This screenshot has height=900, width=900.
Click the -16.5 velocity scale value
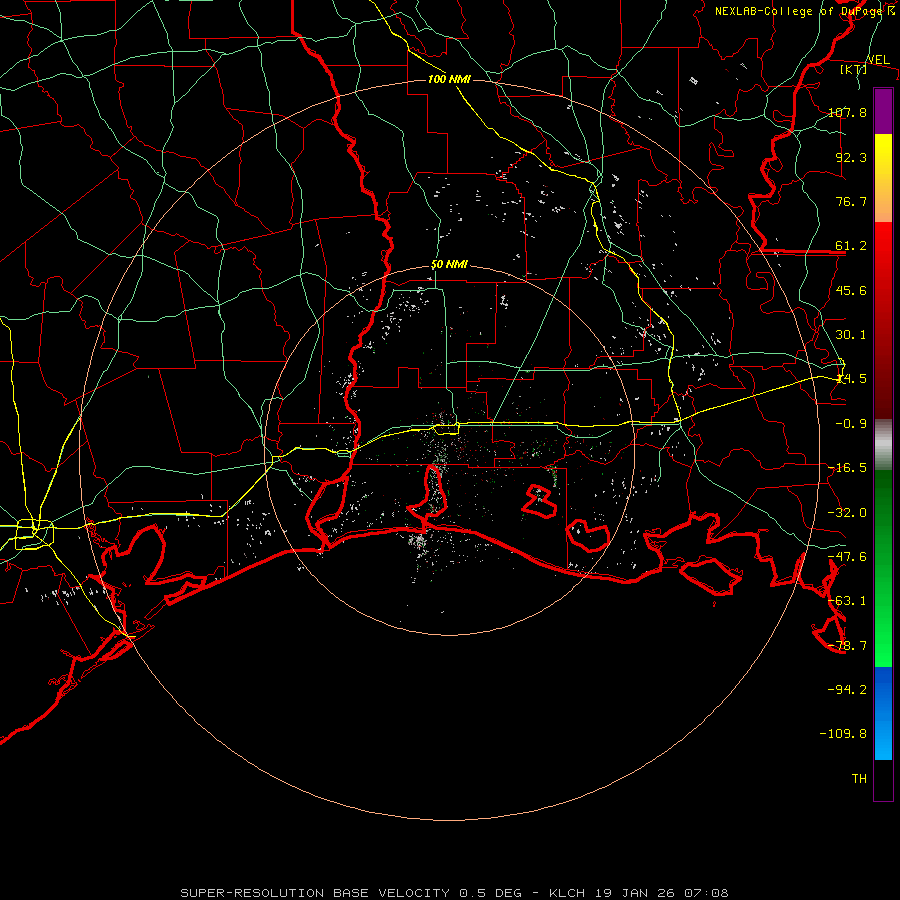click(x=847, y=468)
